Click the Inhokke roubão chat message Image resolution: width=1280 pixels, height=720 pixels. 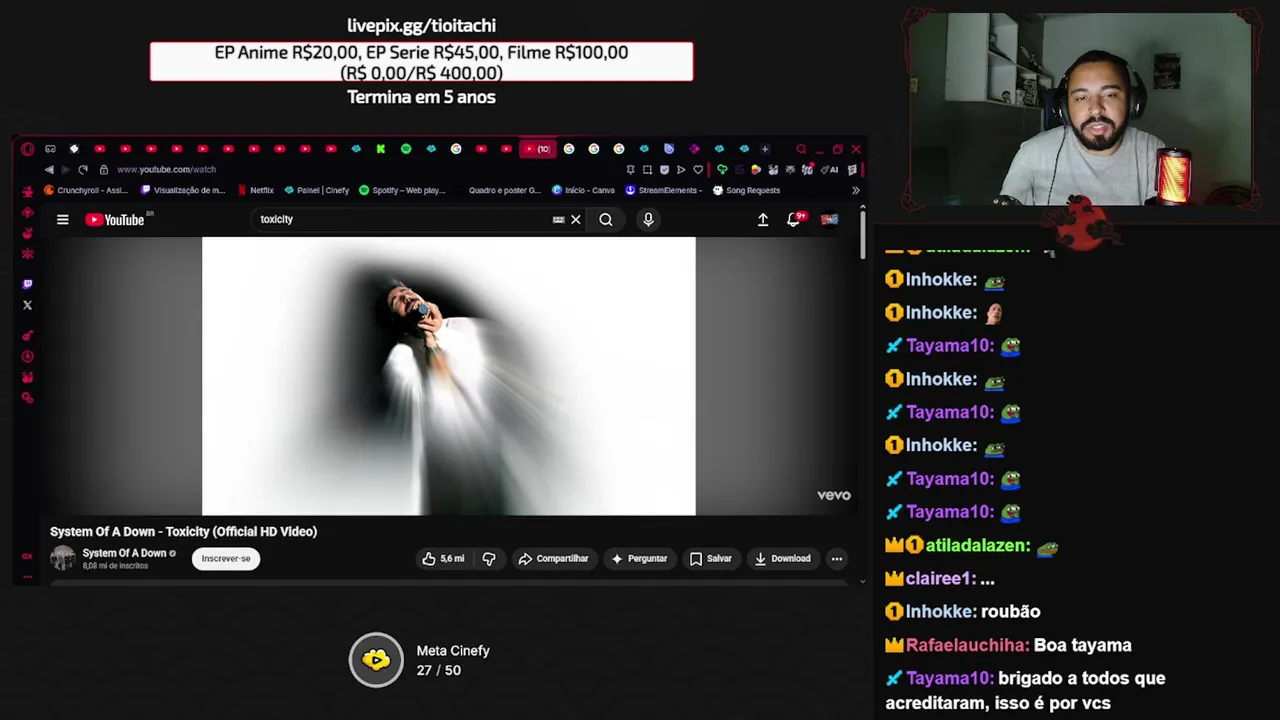[x=962, y=611]
